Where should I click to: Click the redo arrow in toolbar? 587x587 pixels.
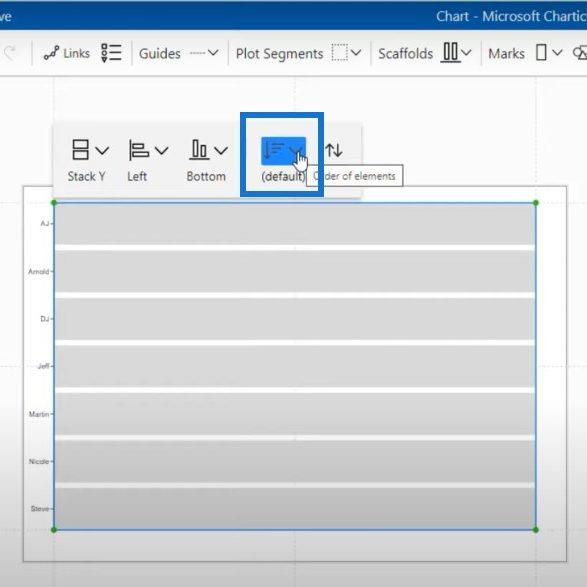[10, 53]
